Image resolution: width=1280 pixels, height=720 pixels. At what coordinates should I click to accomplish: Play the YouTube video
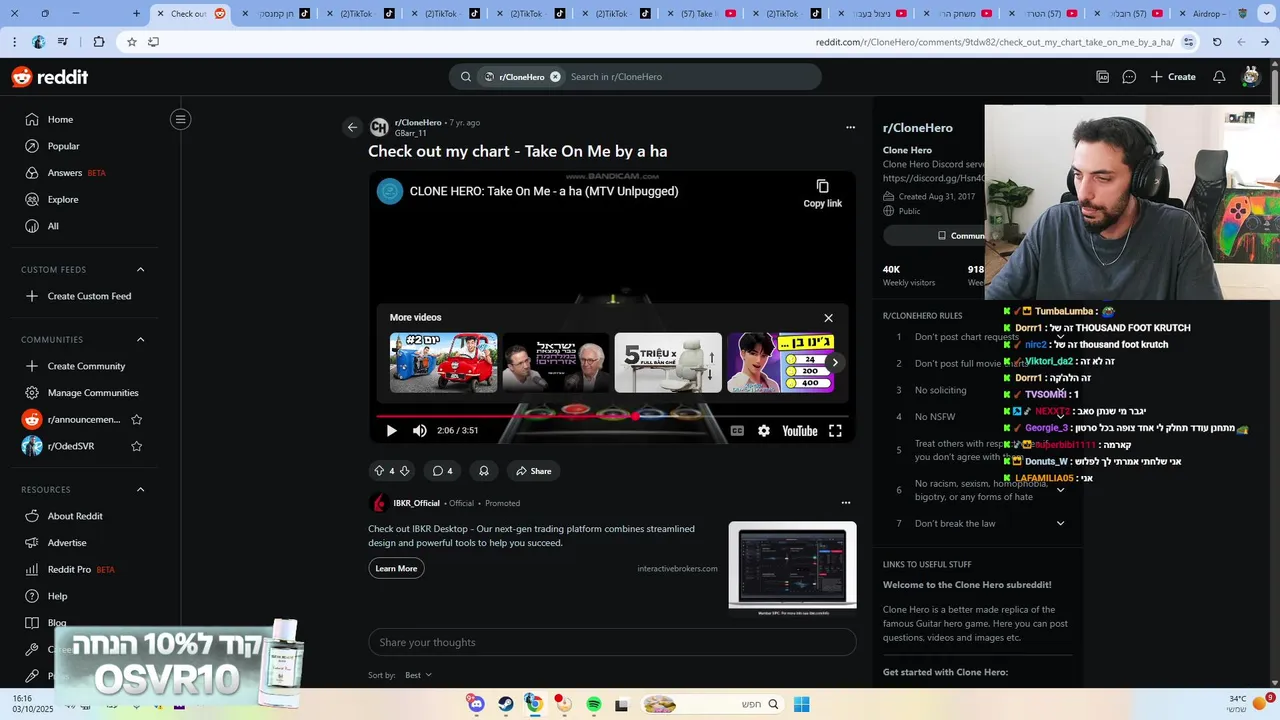click(x=391, y=431)
